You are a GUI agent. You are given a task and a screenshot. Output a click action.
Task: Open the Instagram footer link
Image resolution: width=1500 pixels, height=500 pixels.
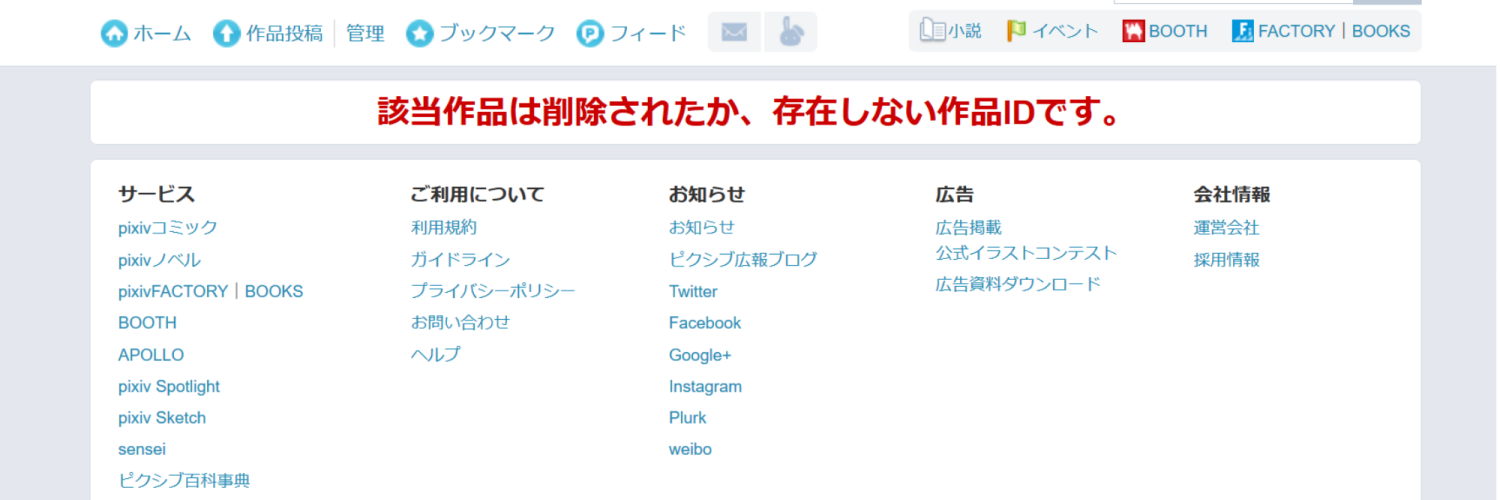[706, 387]
